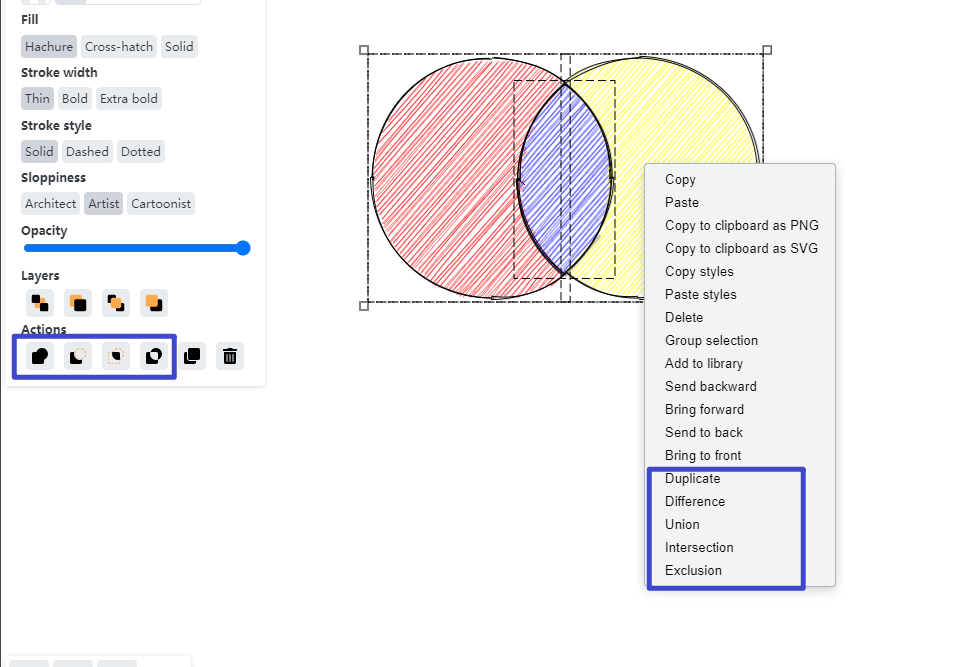Select Add to library option
The height and width of the screenshot is (667, 956).
point(702,363)
